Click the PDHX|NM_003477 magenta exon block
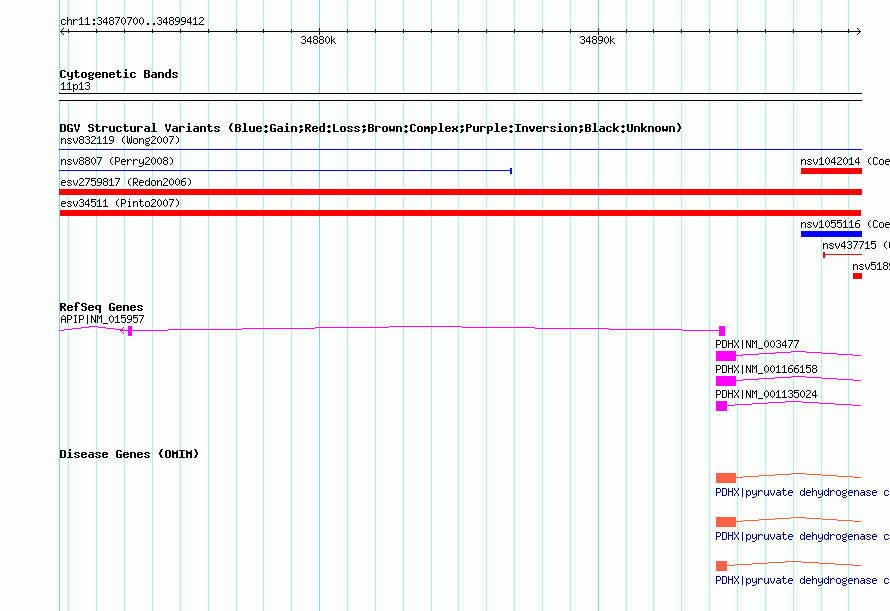 726,356
